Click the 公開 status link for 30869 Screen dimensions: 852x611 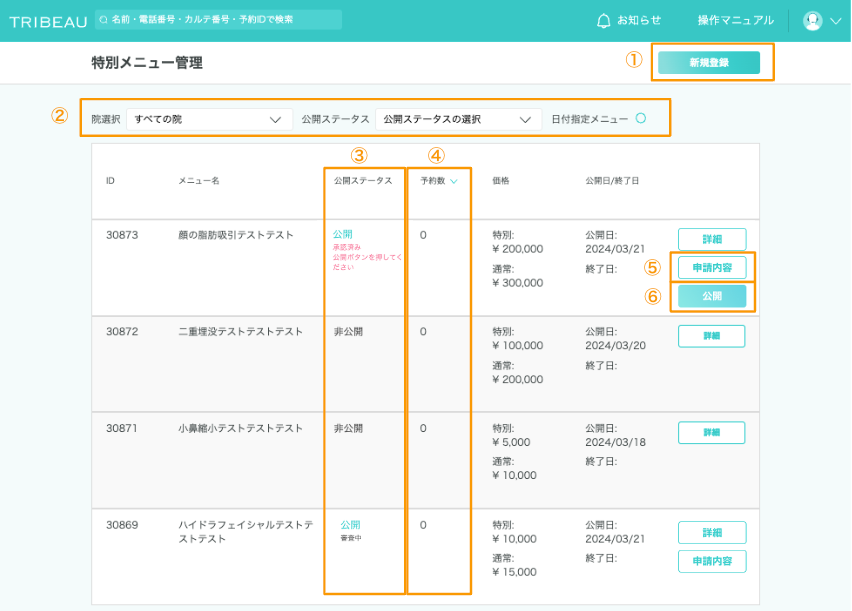350,524
